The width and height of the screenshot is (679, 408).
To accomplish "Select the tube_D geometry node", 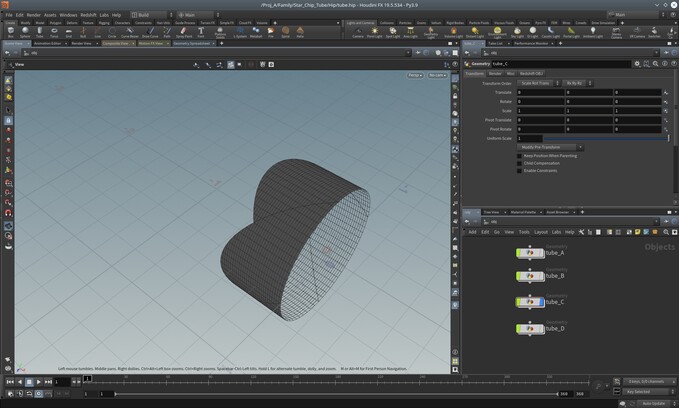I will (530, 329).
